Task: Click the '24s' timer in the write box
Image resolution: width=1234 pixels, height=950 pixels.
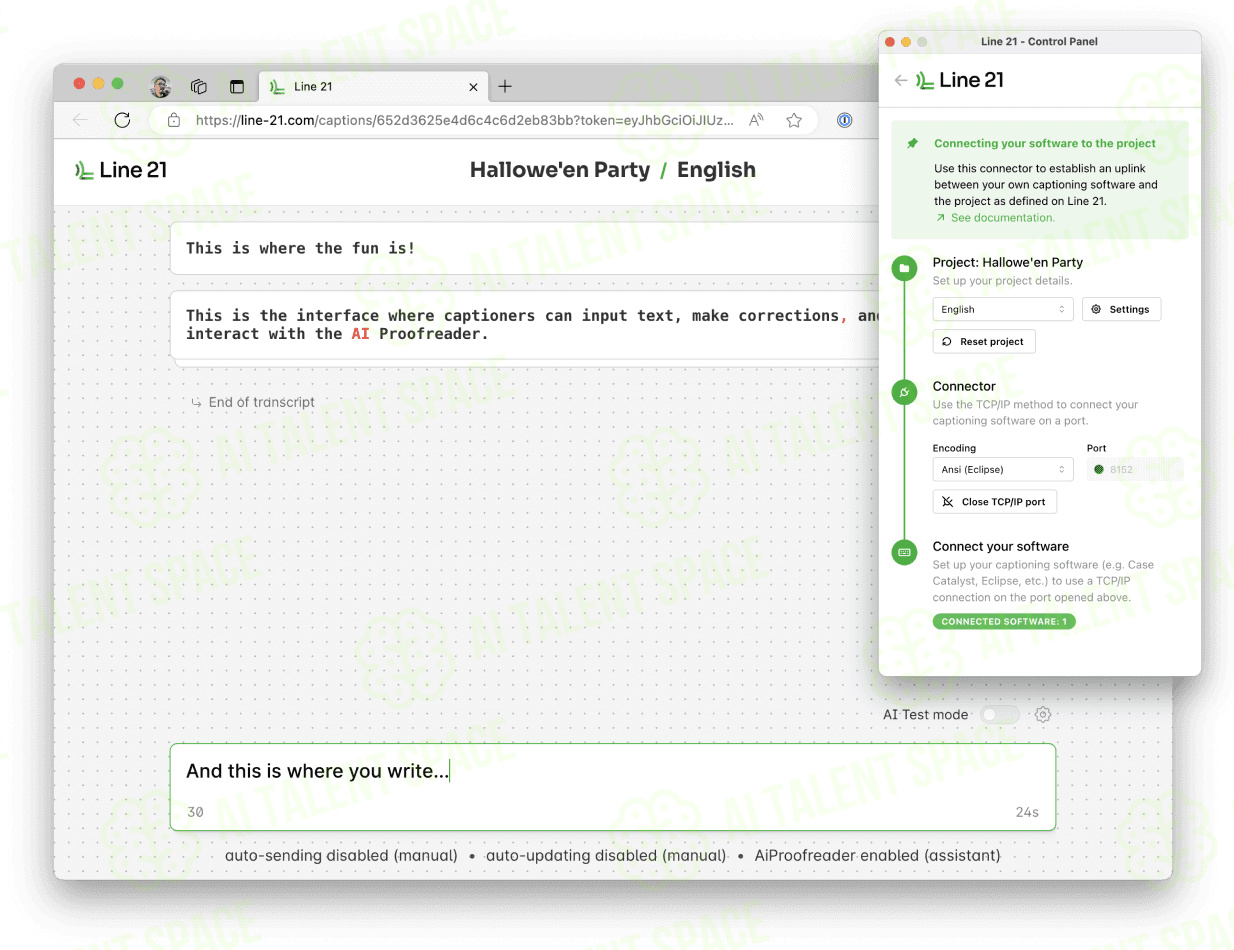Action: 1027,812
